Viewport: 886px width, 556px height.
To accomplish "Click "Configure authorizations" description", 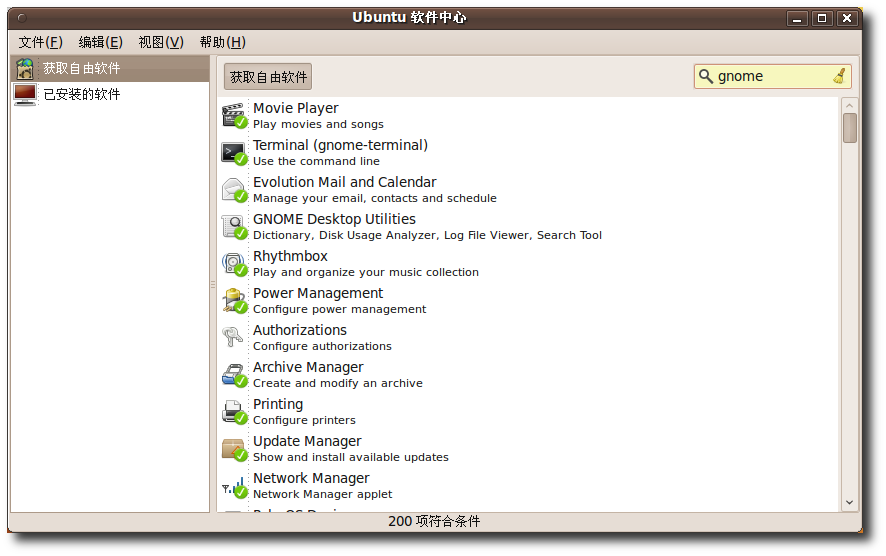I will 322,346.
